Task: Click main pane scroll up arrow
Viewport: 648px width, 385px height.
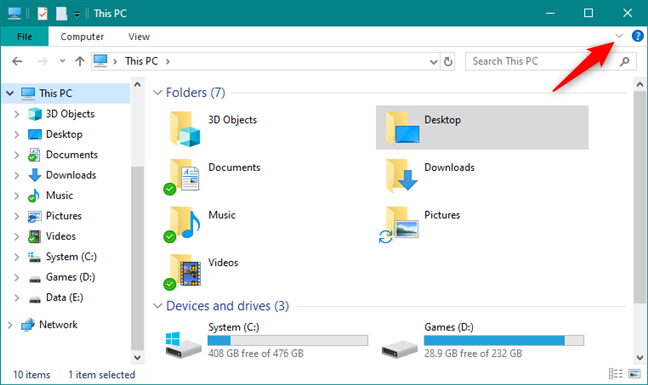Action: click(x=640, y=84)
